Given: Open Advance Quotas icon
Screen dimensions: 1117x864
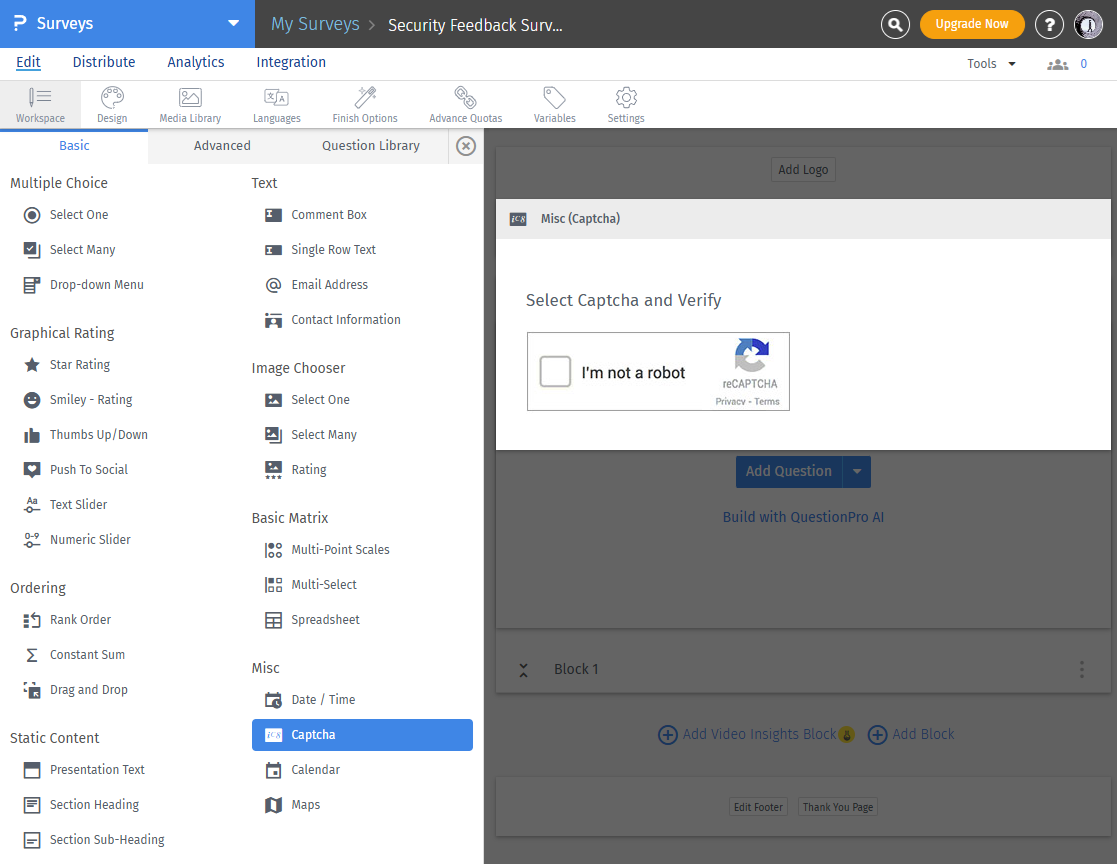Looking at the screenshot, I should coord(465,105).
